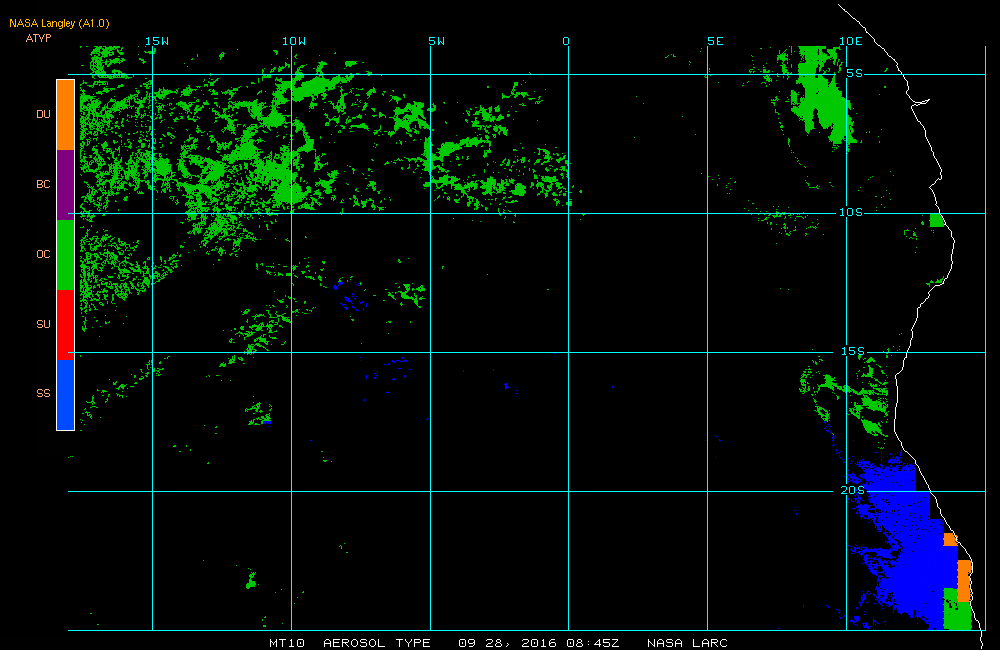Click the green OC legend color swatch
Viewport: 1000px width, 650px height.
[x=66, y=255]
